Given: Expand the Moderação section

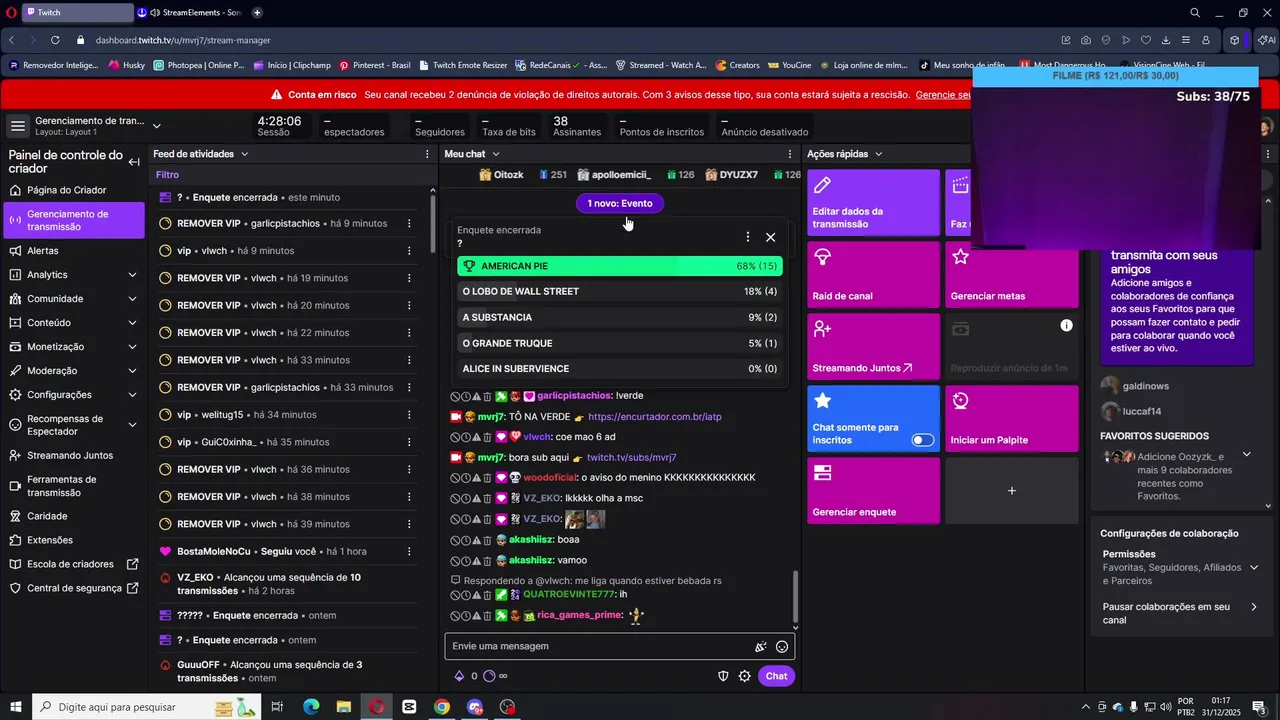Looking at the screenshot, I should (132, 371).
